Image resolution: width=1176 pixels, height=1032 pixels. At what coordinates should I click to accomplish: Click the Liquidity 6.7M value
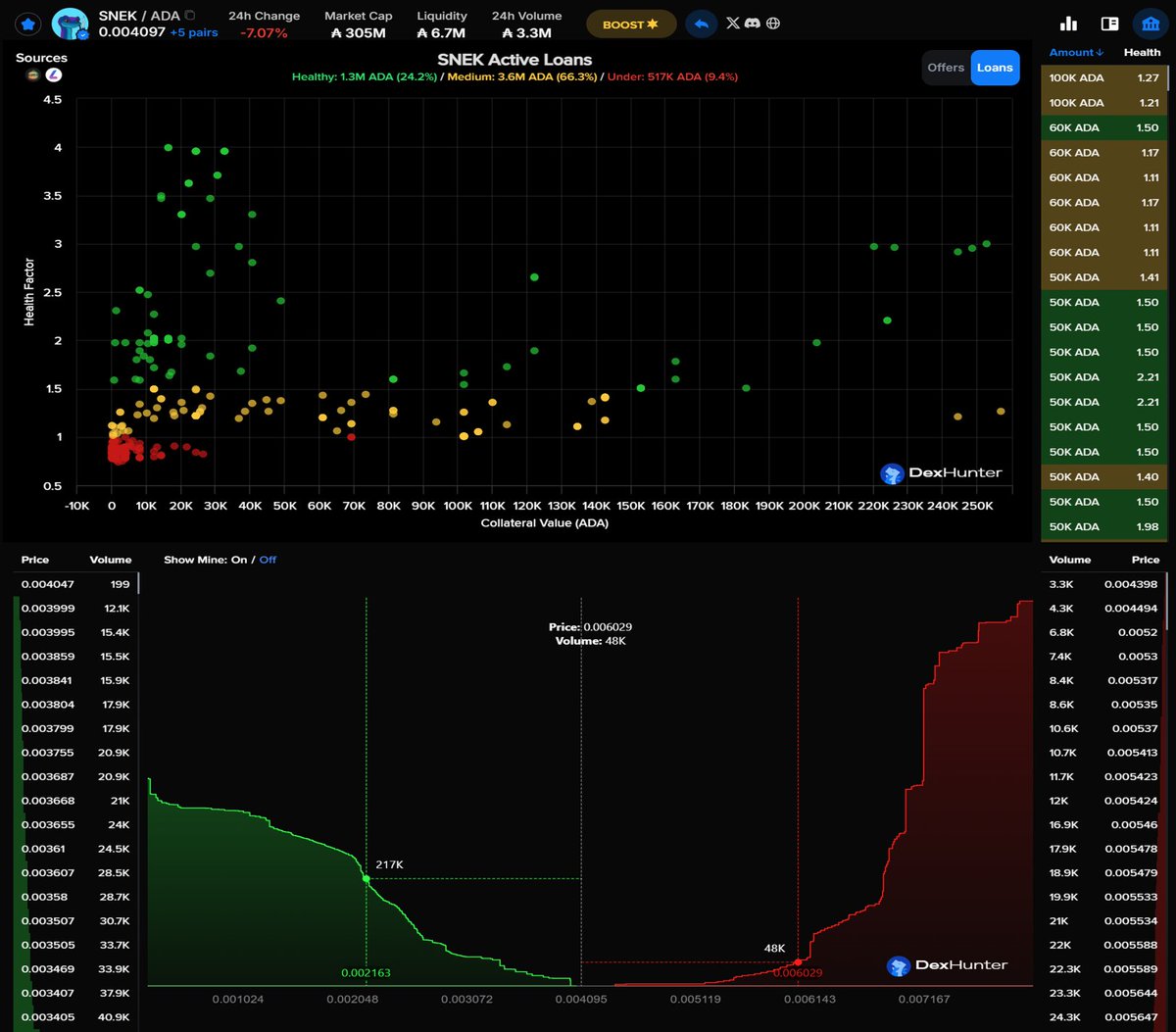pyautogui.click(x=441, y=33)
